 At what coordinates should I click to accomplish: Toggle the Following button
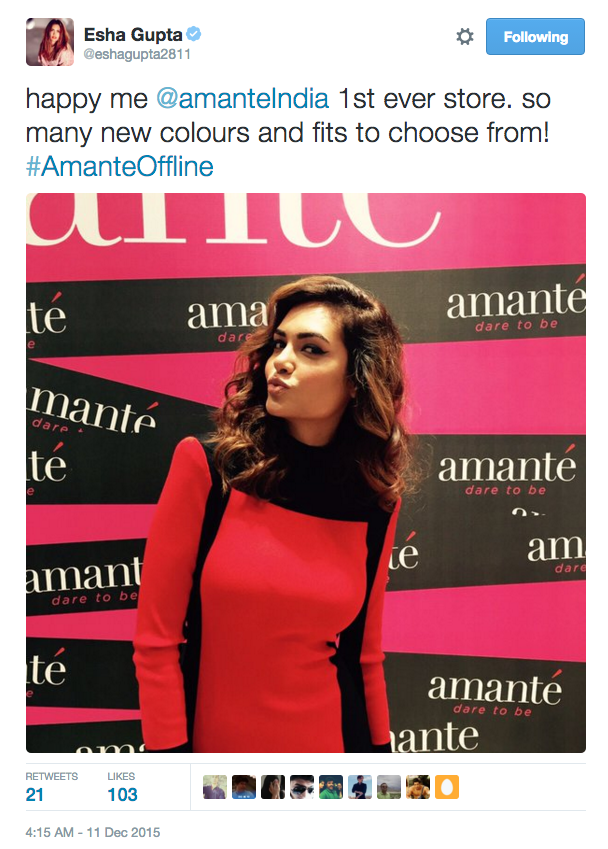[535, 36]
